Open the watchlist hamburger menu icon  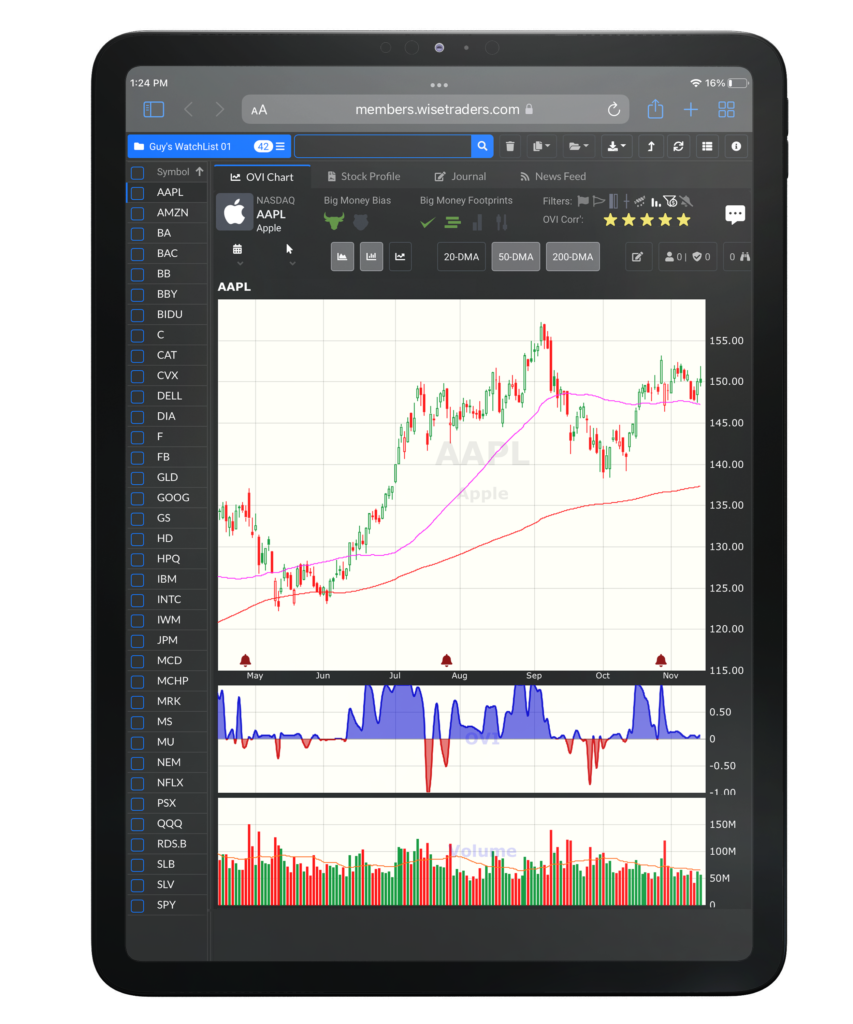pyautogui.click(x=280, y=146)
